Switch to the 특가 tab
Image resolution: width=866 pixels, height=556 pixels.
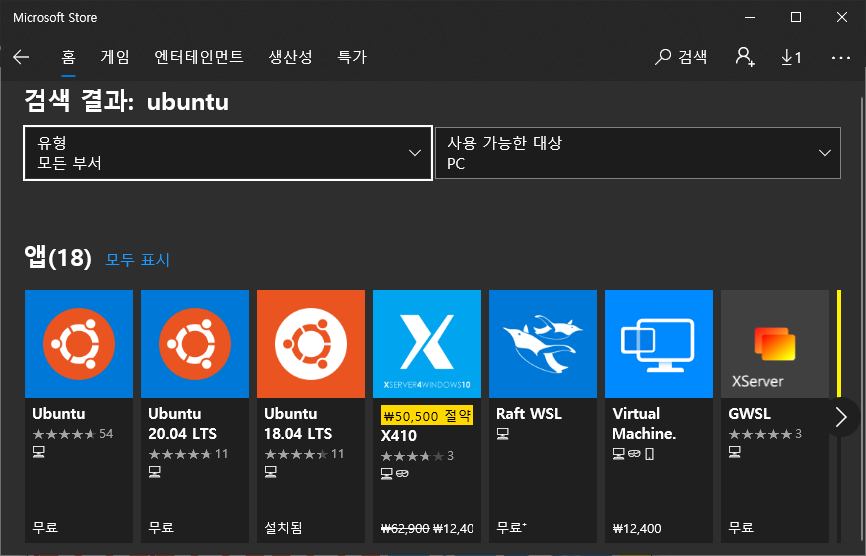pyautogui.click(x=352, y=57)
